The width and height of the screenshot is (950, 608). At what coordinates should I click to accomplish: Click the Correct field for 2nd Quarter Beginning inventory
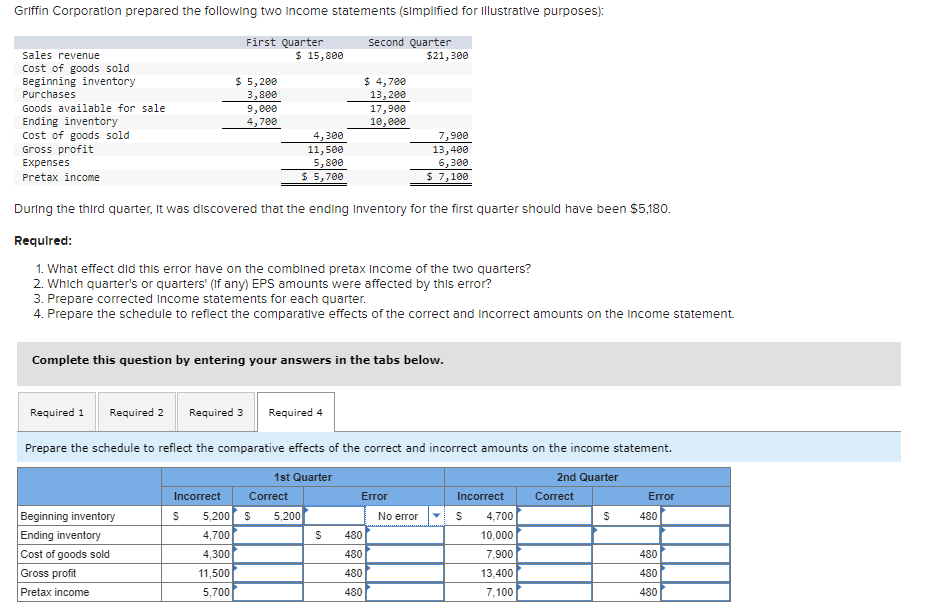(555, 515)
